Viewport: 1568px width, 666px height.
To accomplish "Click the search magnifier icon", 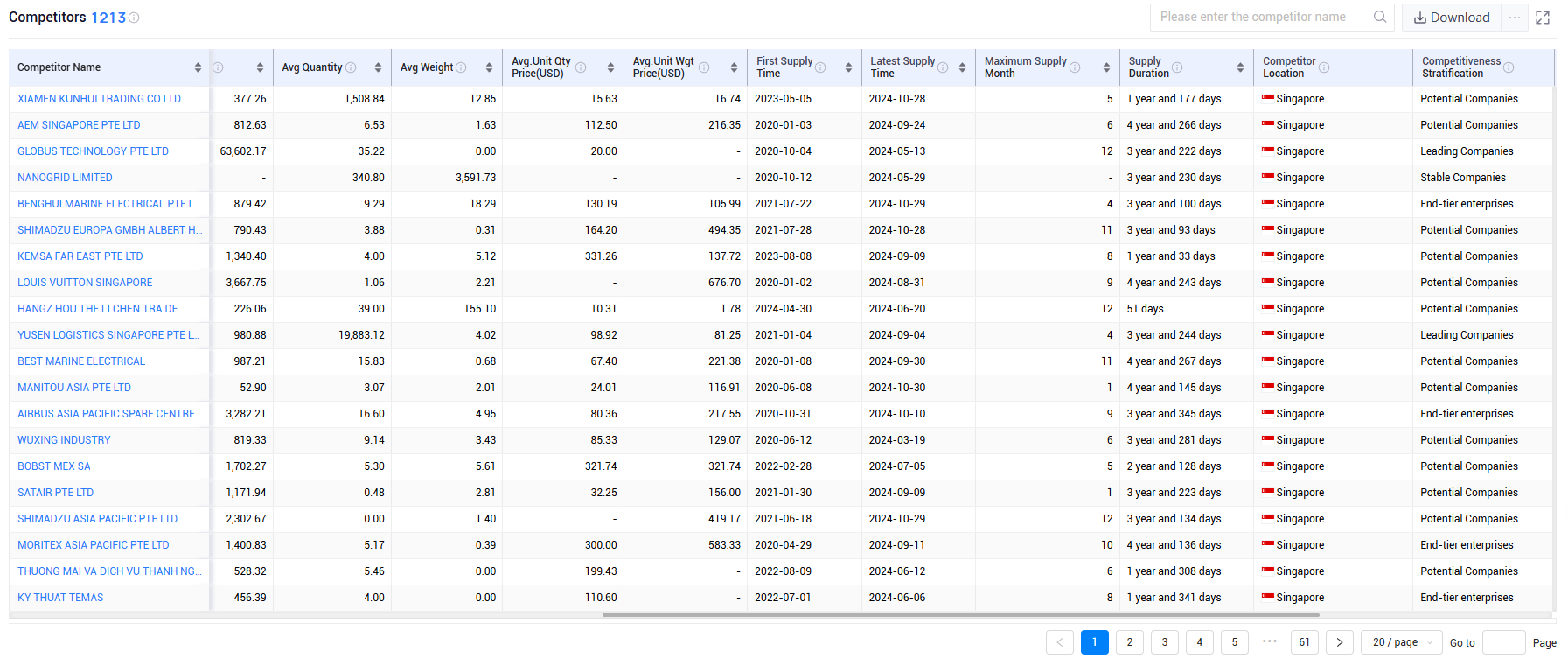I will 1380,17.
